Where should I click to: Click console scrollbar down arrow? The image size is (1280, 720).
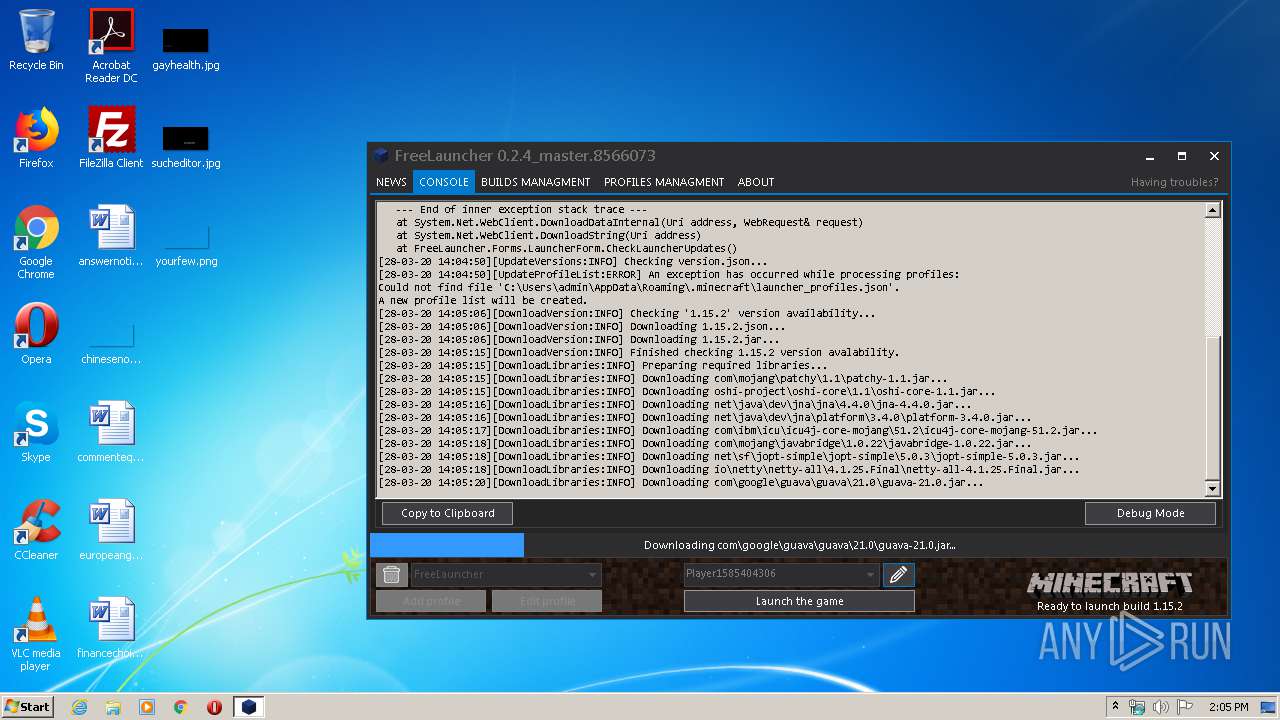click(x=1213, y=489)
